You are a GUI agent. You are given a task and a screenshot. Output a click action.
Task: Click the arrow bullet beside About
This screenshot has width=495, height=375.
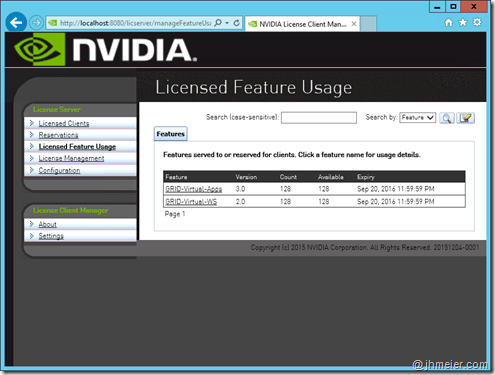coord(32,224)
